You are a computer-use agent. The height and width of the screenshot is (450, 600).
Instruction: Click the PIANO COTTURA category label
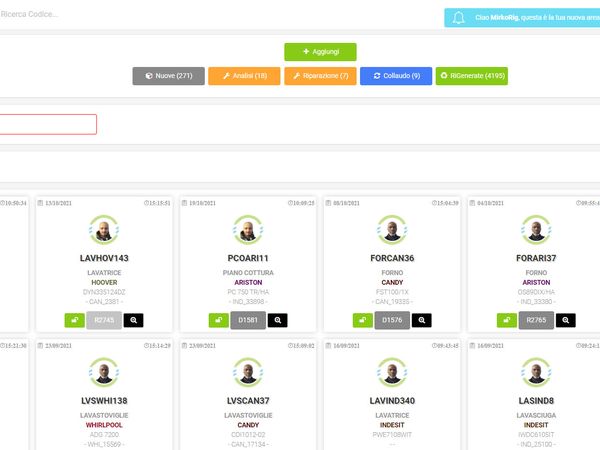[248, 273]
